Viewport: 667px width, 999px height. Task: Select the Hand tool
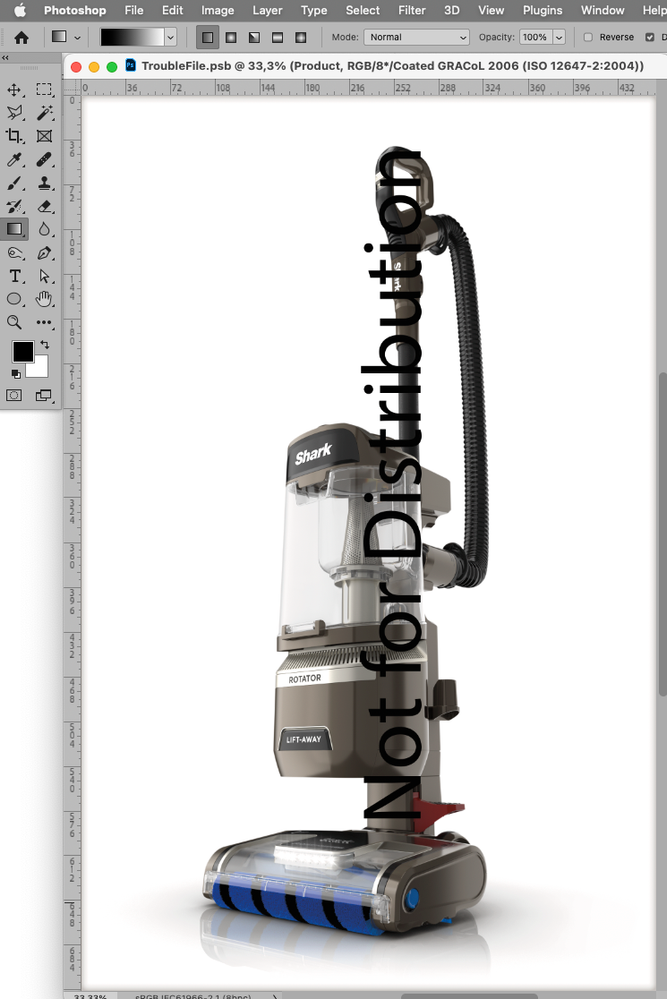tap(44, 299)
